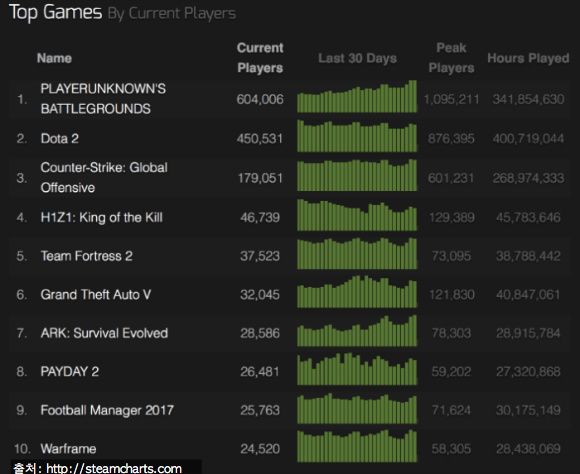Image resolution: width=580 pixels, height=474 pixels.
Task: Open H1Z1: King of the Kill link
Action: click(102, 217)
